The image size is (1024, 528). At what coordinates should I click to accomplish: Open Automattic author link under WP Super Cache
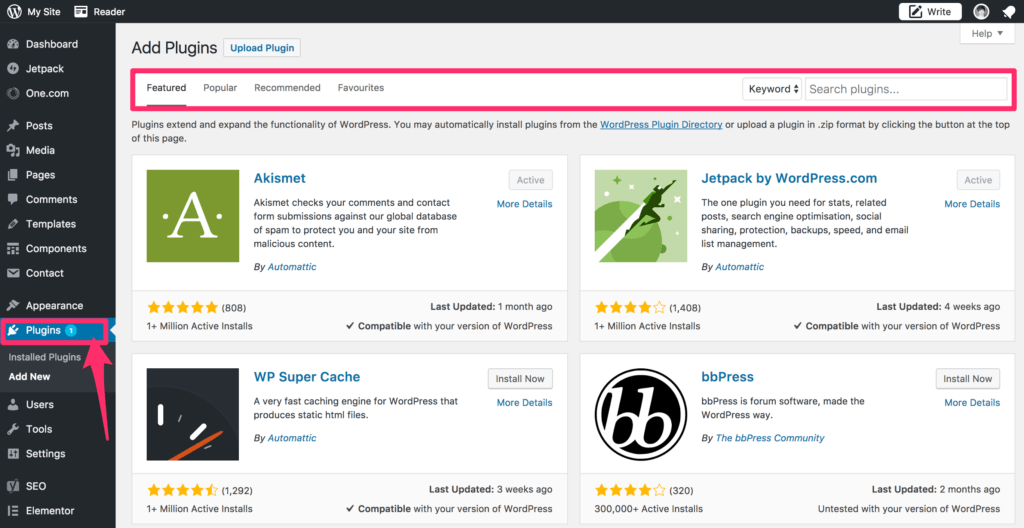point(292,438)
